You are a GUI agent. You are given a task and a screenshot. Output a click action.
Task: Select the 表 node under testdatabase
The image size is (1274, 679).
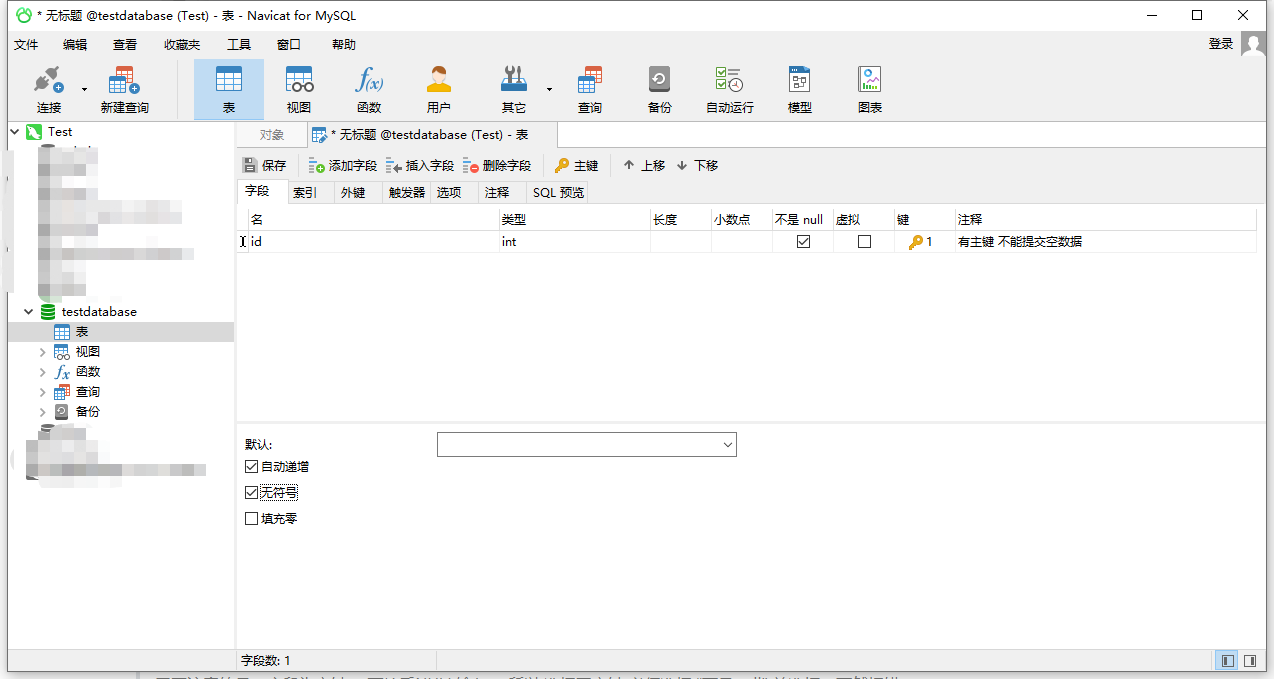point(82,332)
